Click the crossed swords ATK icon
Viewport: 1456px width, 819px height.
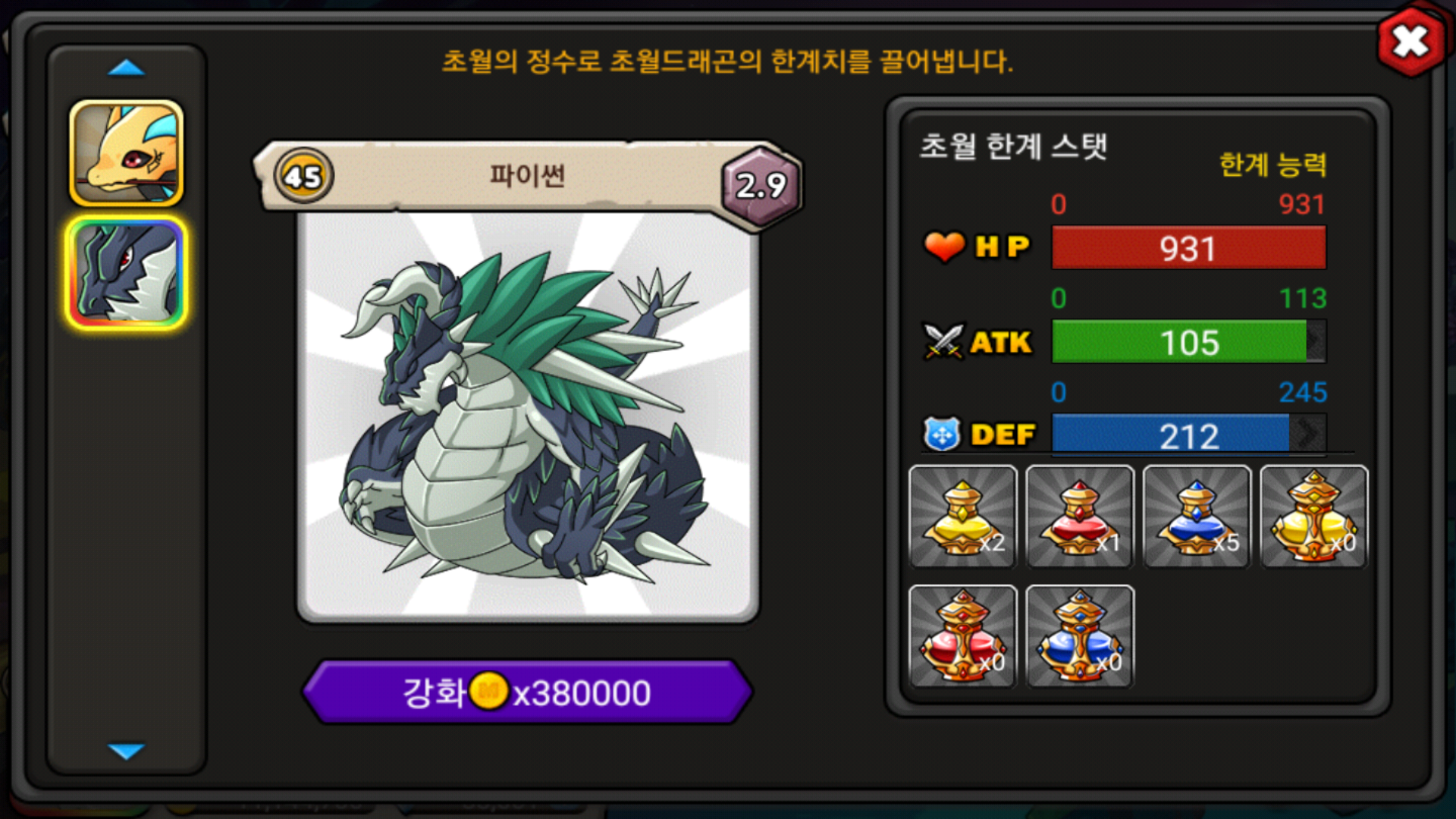(x=943, y=341)
